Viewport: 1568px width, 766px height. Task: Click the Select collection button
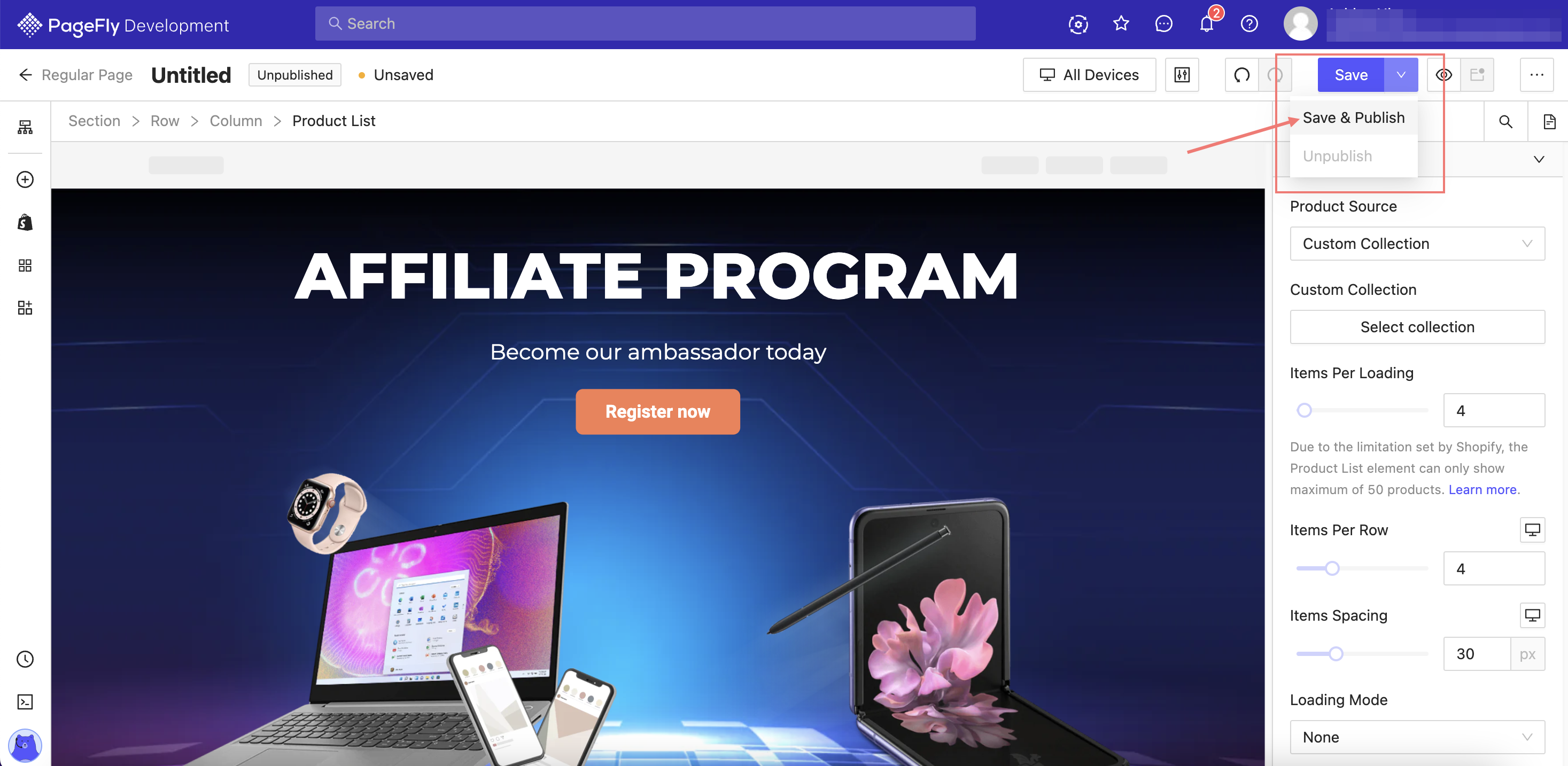pos(1417,327)
